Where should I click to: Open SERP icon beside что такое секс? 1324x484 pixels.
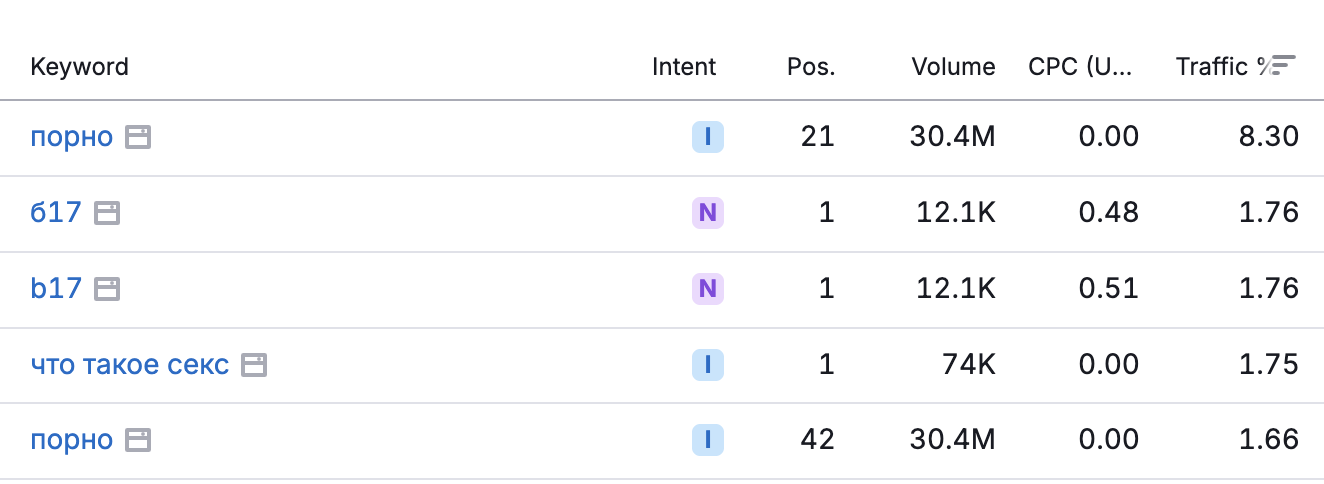pos(255,365)
